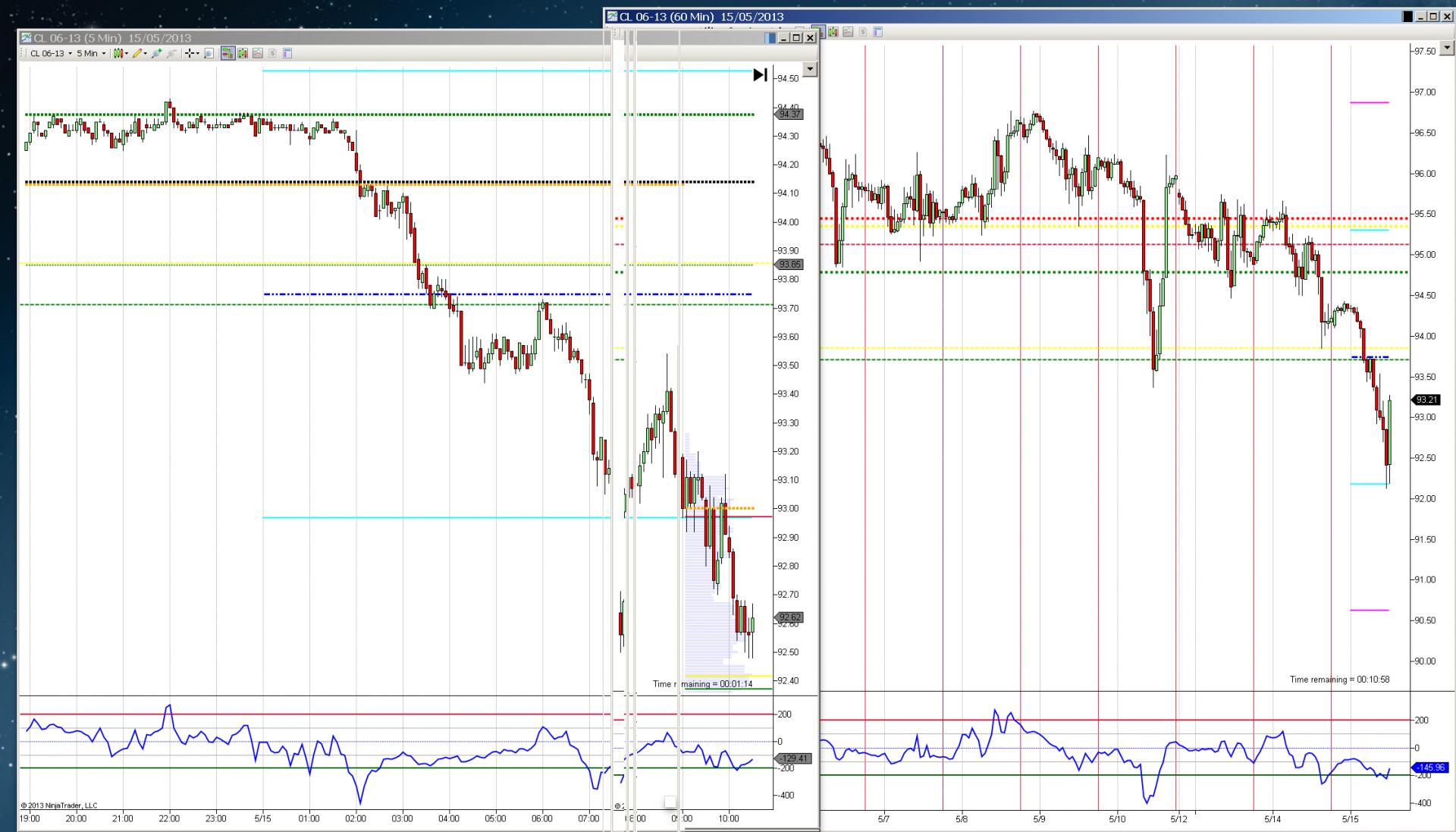Click down arrow atop 5 Min price axis
This screenshot has width=1456, height=832.
click(x=810, y=70)
